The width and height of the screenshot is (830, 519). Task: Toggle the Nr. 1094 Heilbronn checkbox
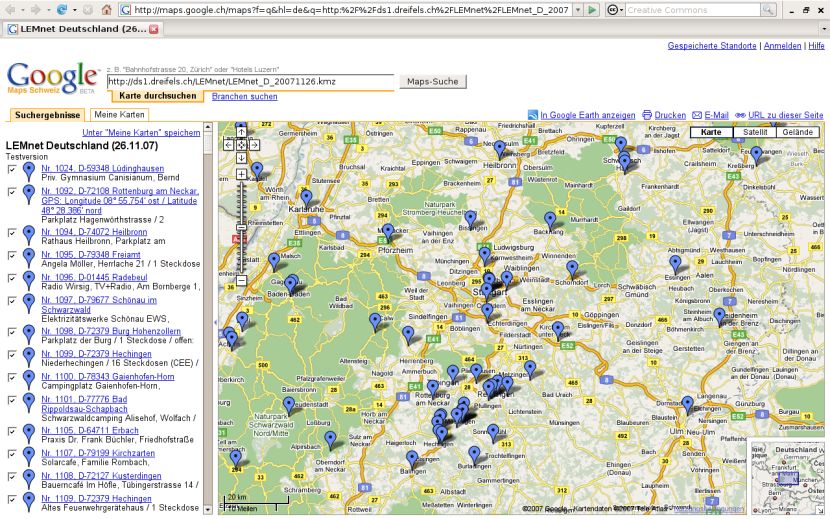click(12, 232)
